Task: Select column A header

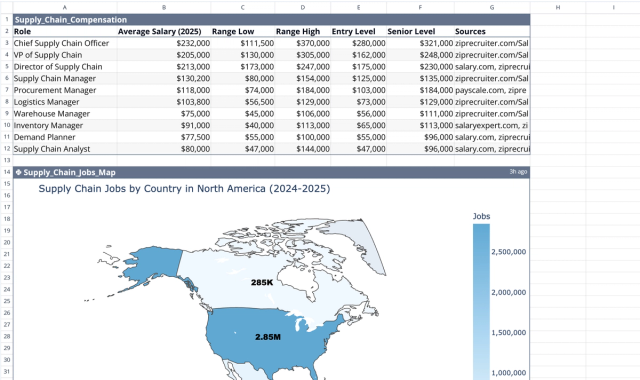Action: (65, 7)
